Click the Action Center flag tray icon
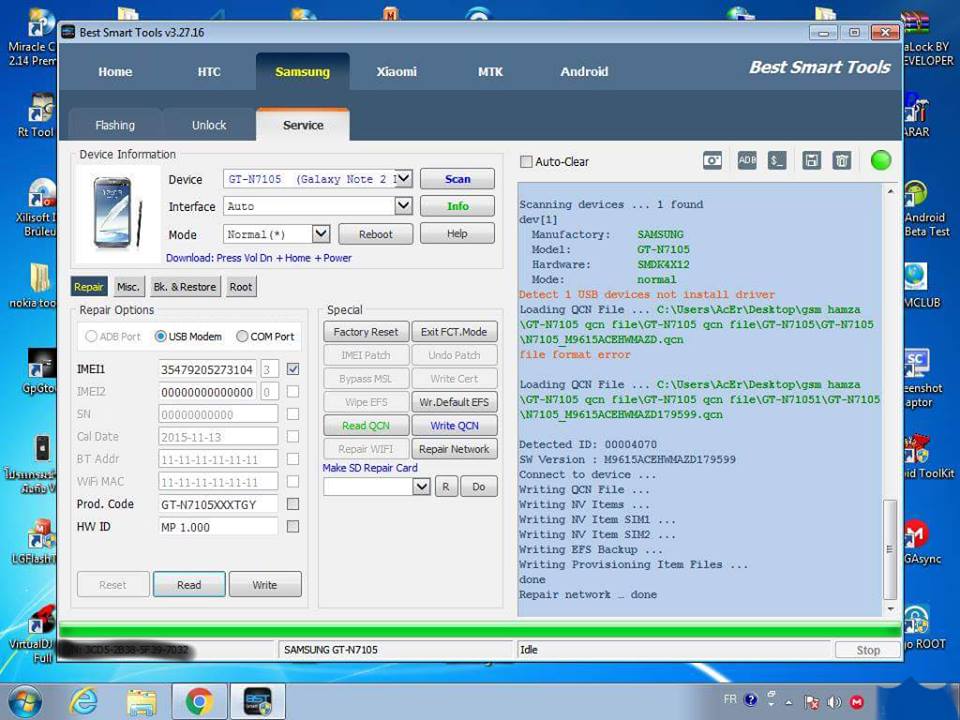Image resolution: width=960 pixels, height=720 pixels. pyautogui.click(x=812, y=702)
